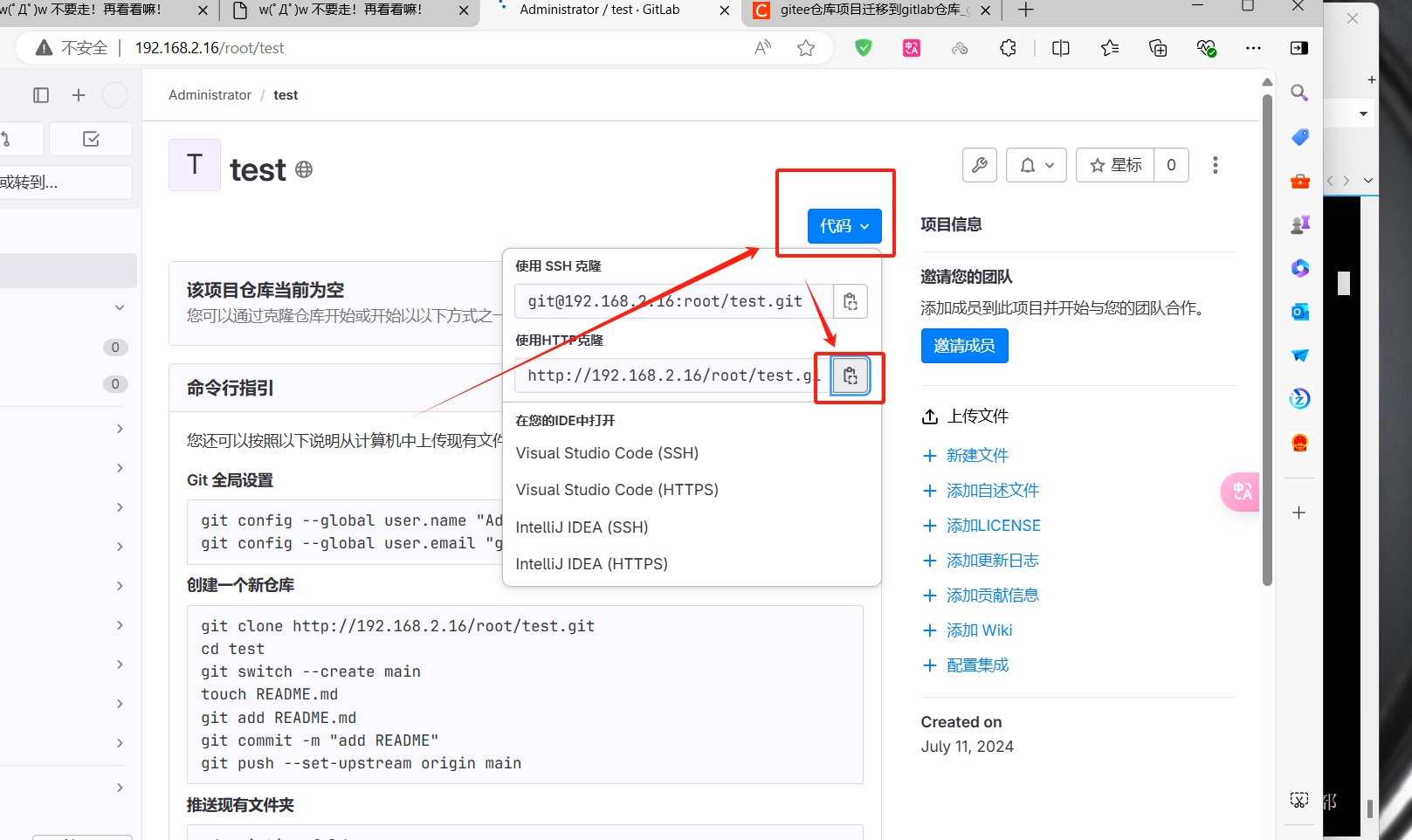The image size is (1412, 840).
Task: Click green shield extension icon
Action: click(864, 48)
